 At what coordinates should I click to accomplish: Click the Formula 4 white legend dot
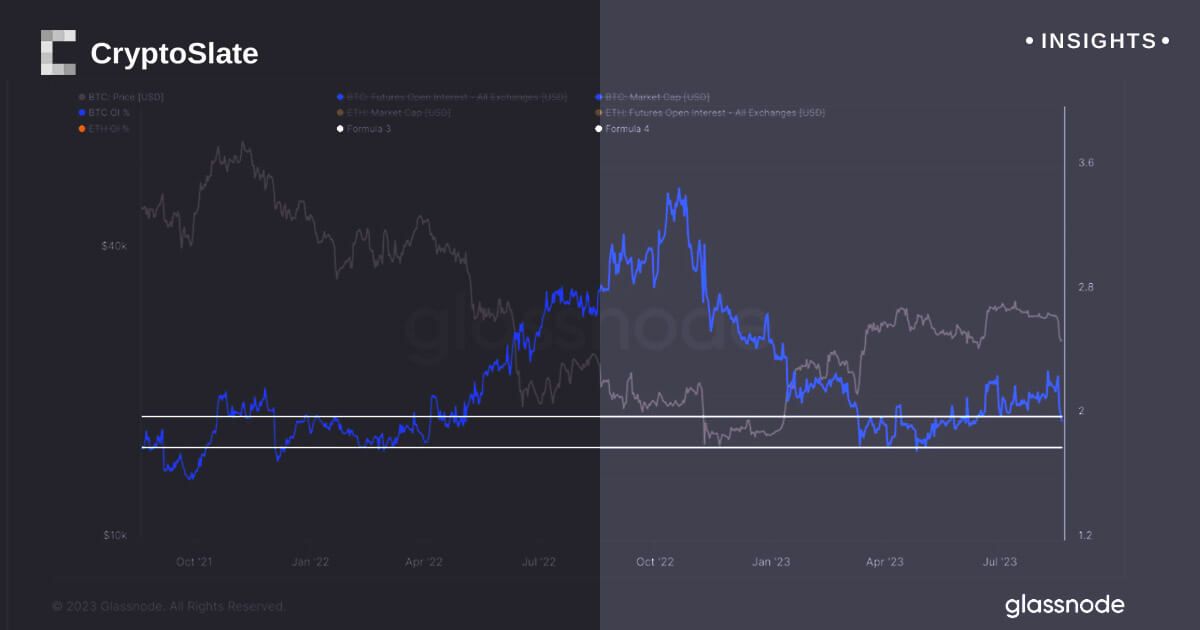tap(598, 129)
